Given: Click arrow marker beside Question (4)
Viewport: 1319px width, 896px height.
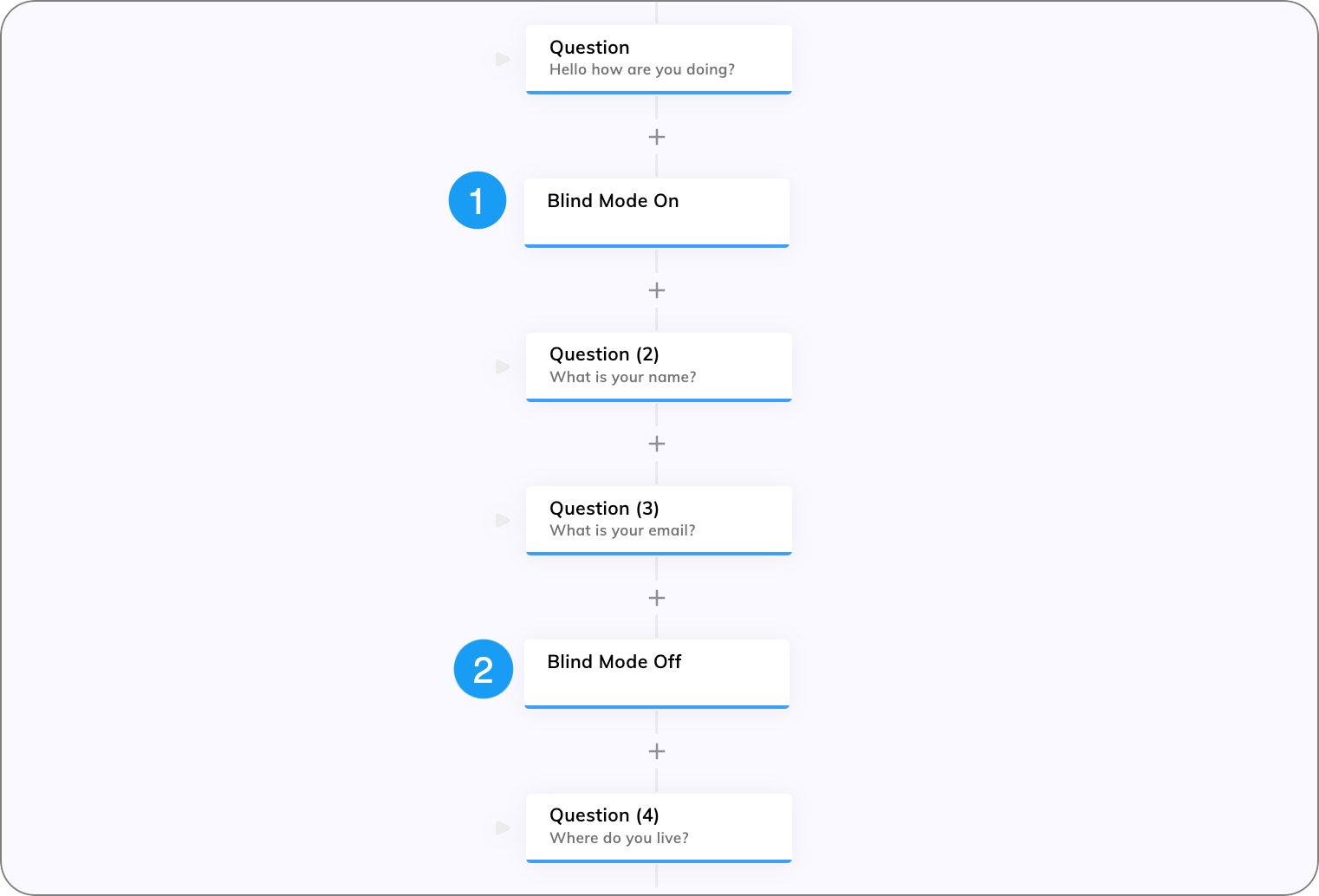Looking at the screenshot, I should [x=503, y=828].
